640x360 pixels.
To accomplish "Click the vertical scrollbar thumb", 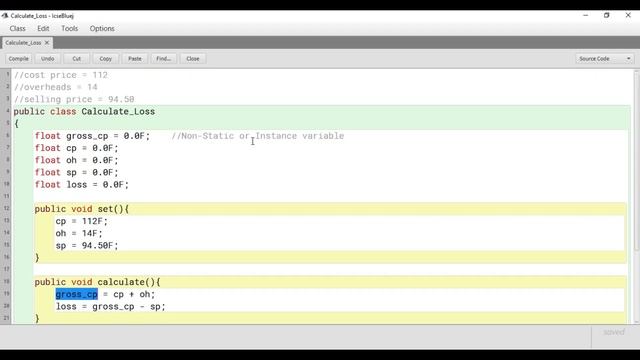I will click(636, 161).
